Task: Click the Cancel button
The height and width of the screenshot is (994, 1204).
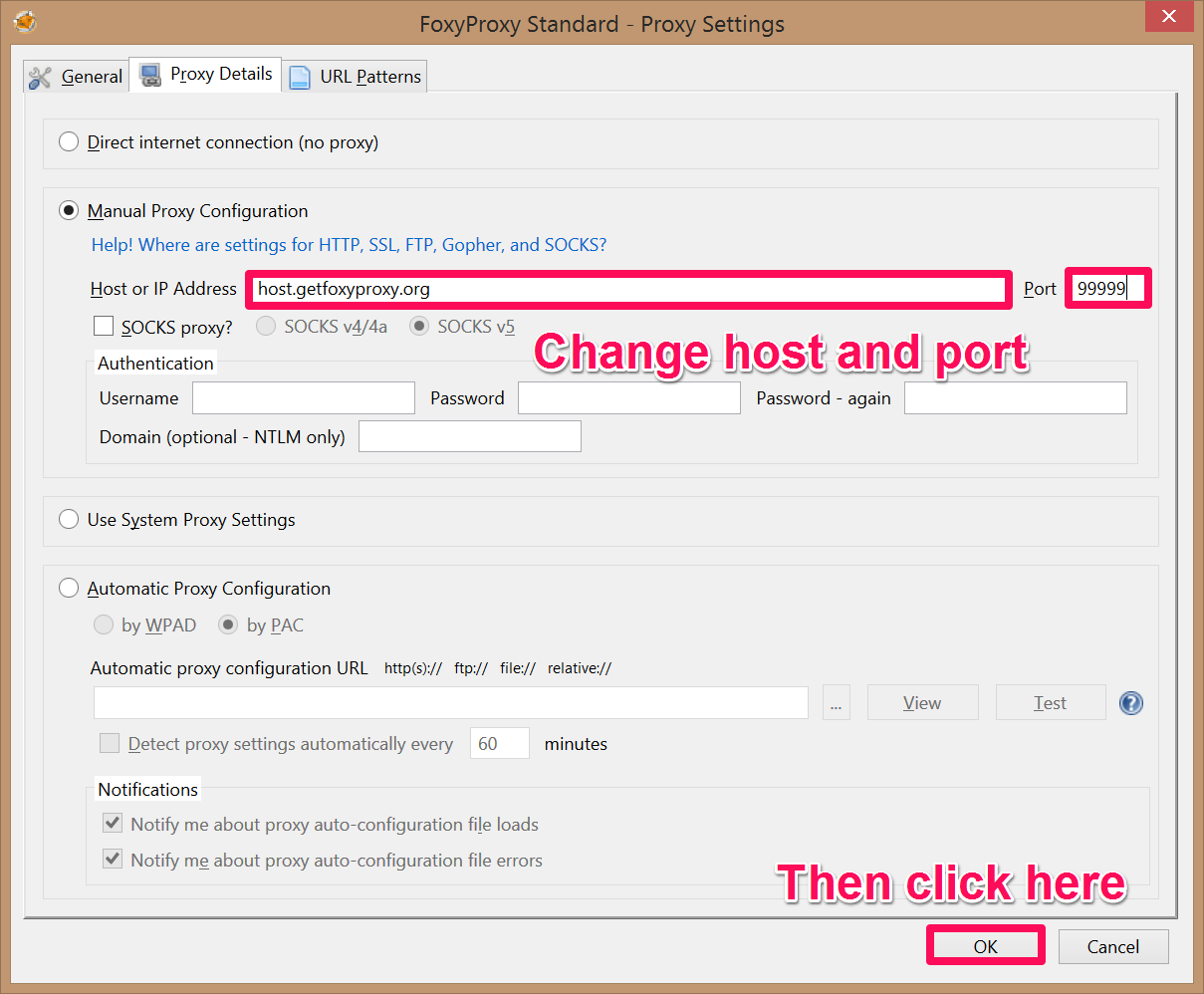Action: [1113, 946]
